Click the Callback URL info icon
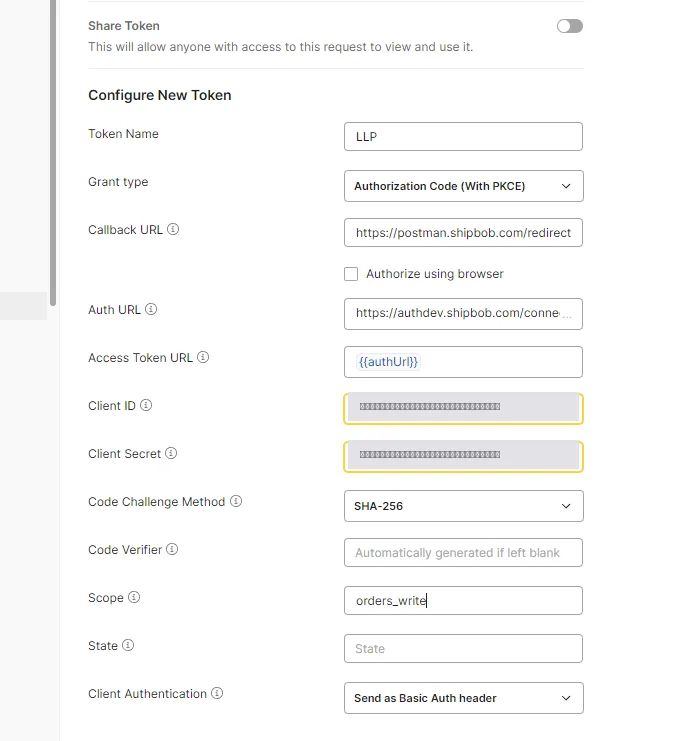Viewport: 700px width, 741px height. 173,229
